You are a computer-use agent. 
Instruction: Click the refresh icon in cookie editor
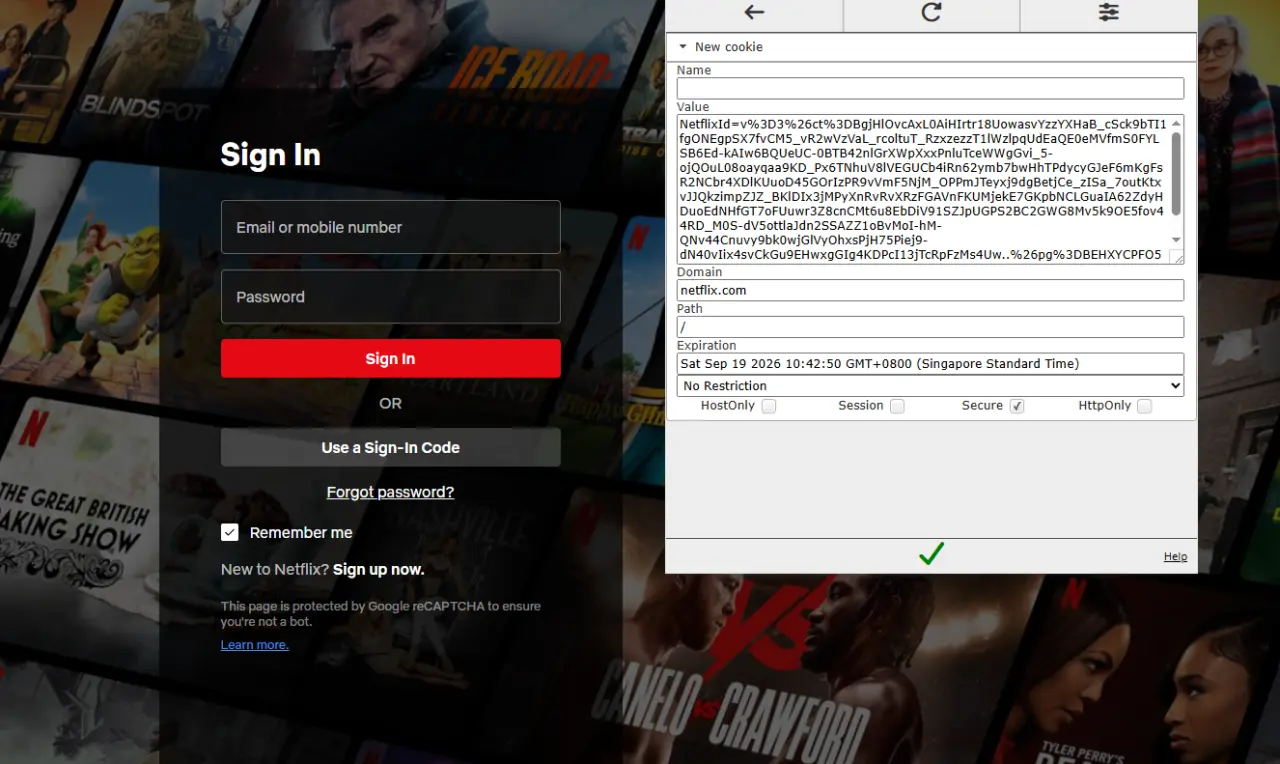click(931, 12)
